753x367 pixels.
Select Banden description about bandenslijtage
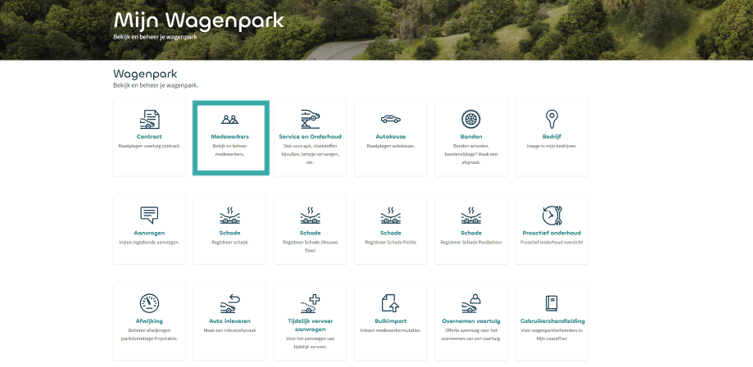click(471, 154)
